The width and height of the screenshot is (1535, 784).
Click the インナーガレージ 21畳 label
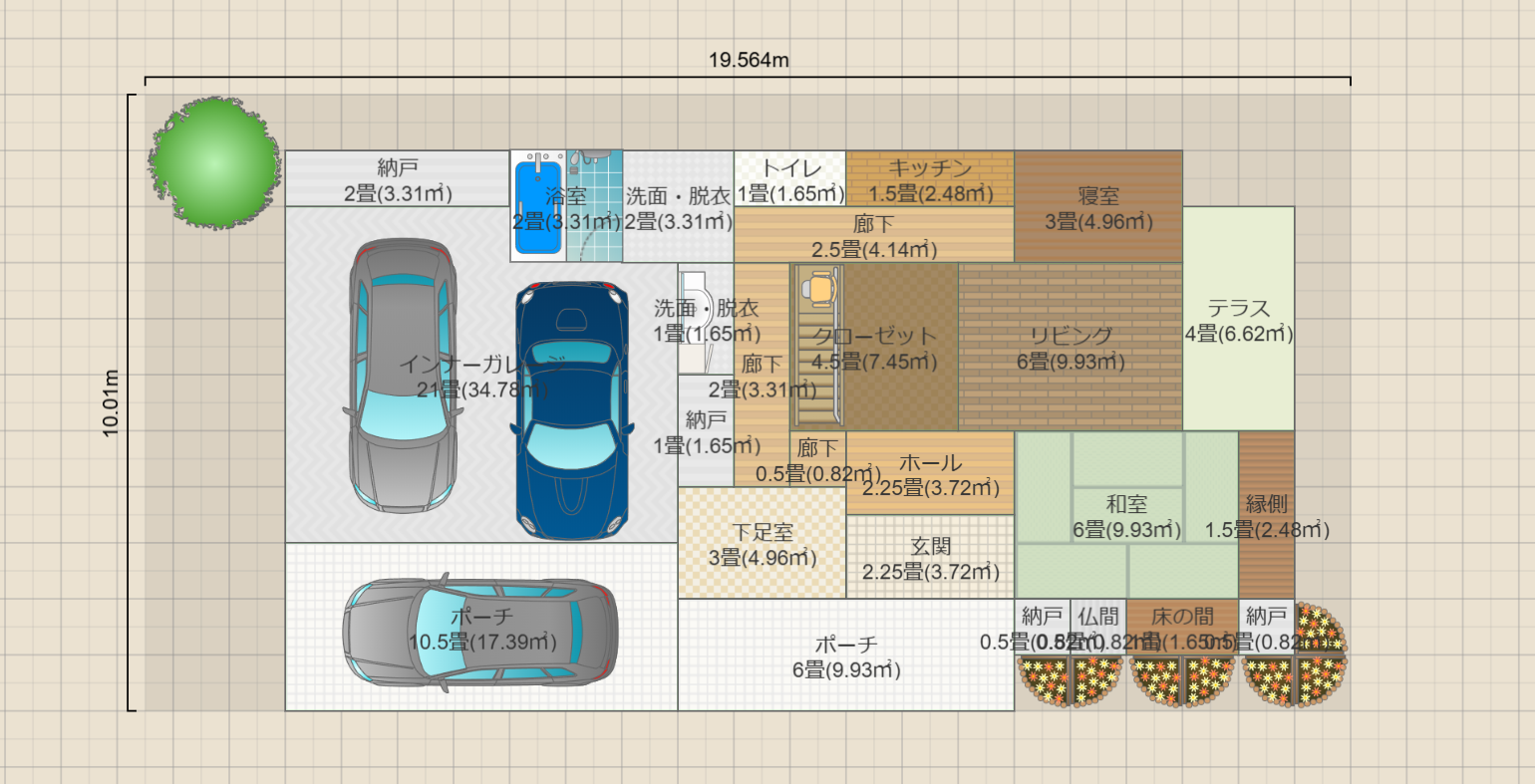tap(482, 376)
